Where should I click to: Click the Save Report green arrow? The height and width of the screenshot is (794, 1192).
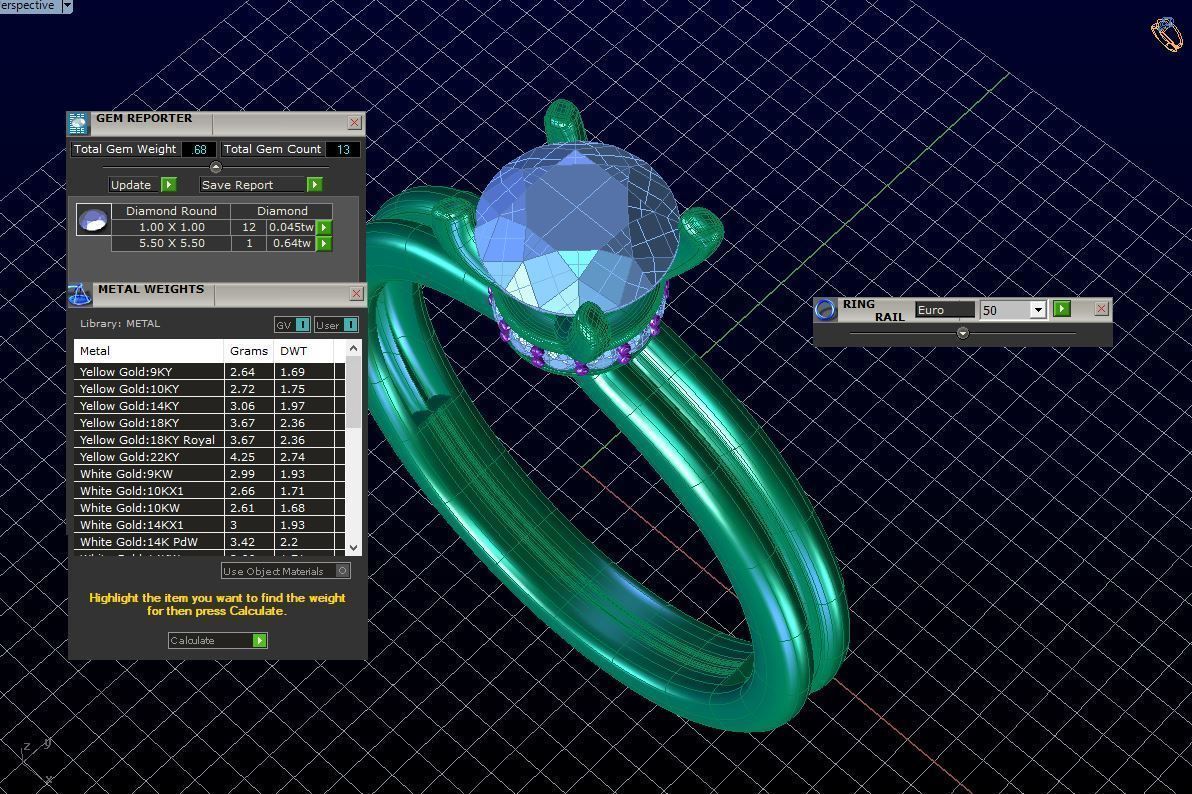[x=314, y=185]
